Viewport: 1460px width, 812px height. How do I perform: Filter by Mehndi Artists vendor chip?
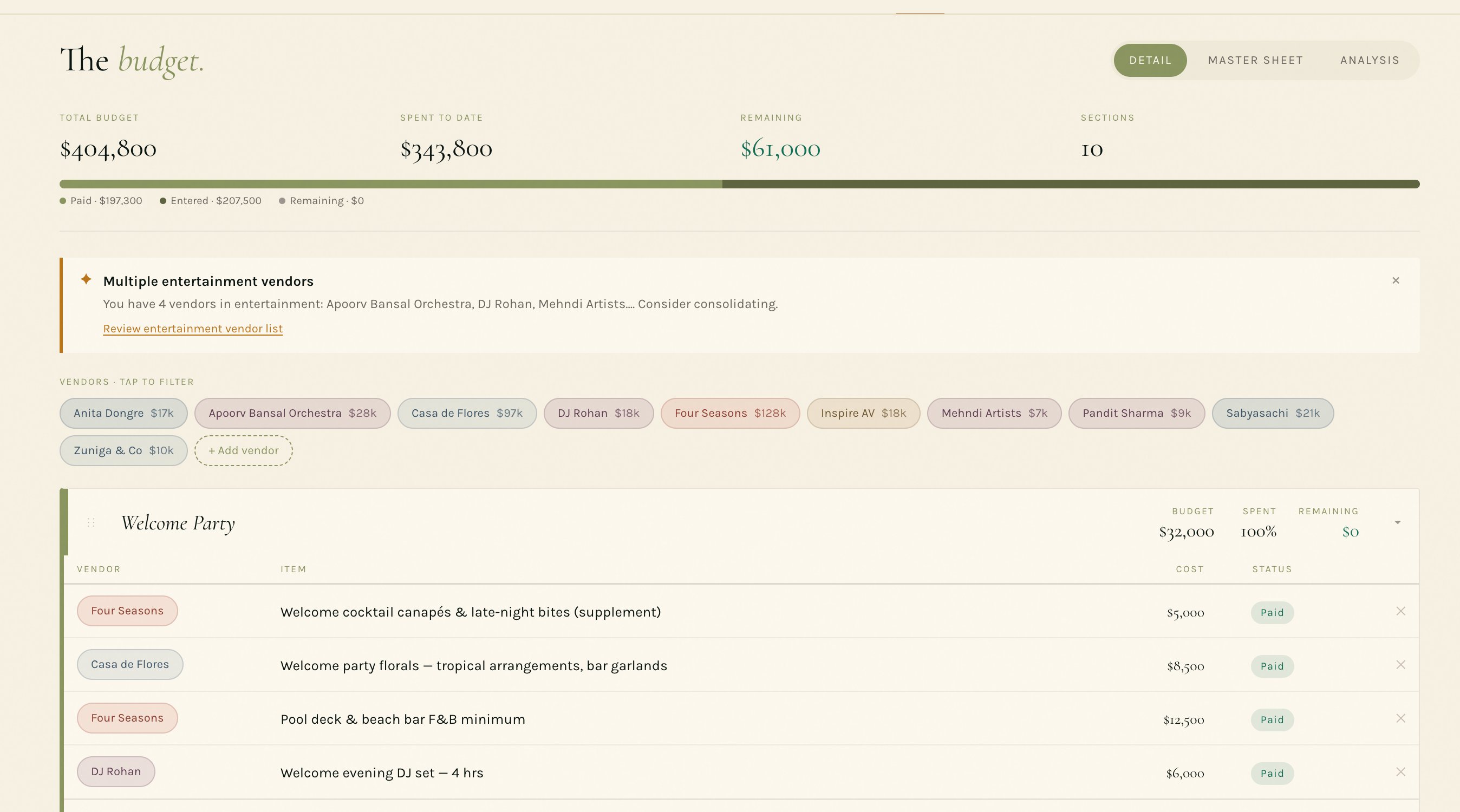(x=994, y=413)
